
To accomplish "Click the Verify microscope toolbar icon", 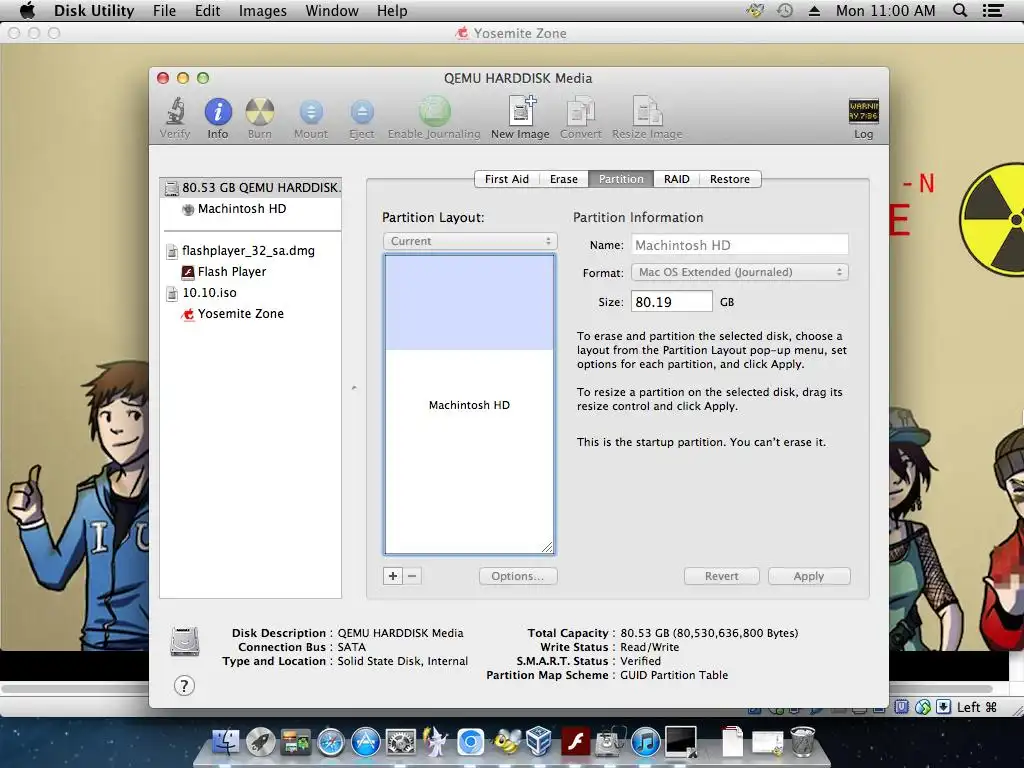I will pos(175,118).
